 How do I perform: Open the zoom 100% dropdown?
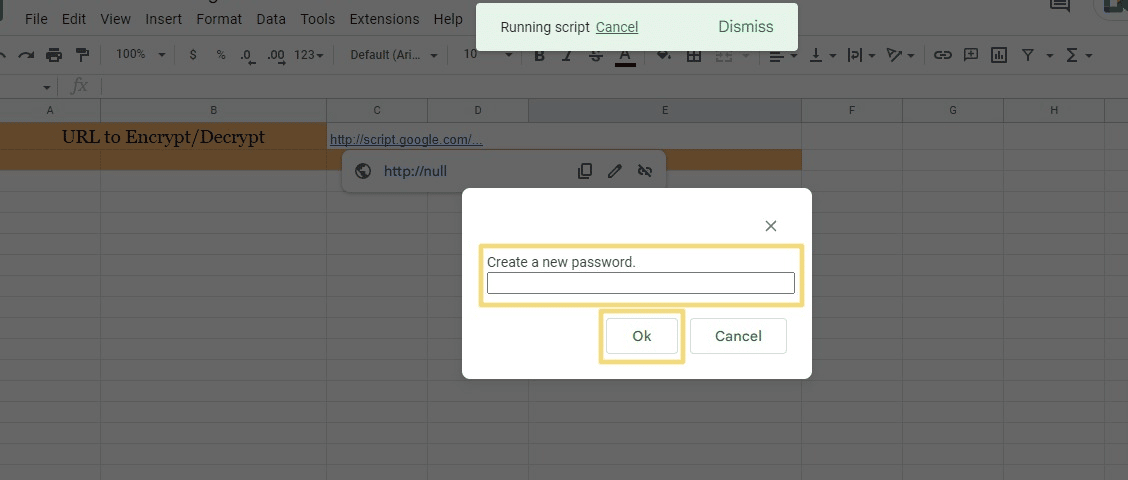[x=137, y=55]
